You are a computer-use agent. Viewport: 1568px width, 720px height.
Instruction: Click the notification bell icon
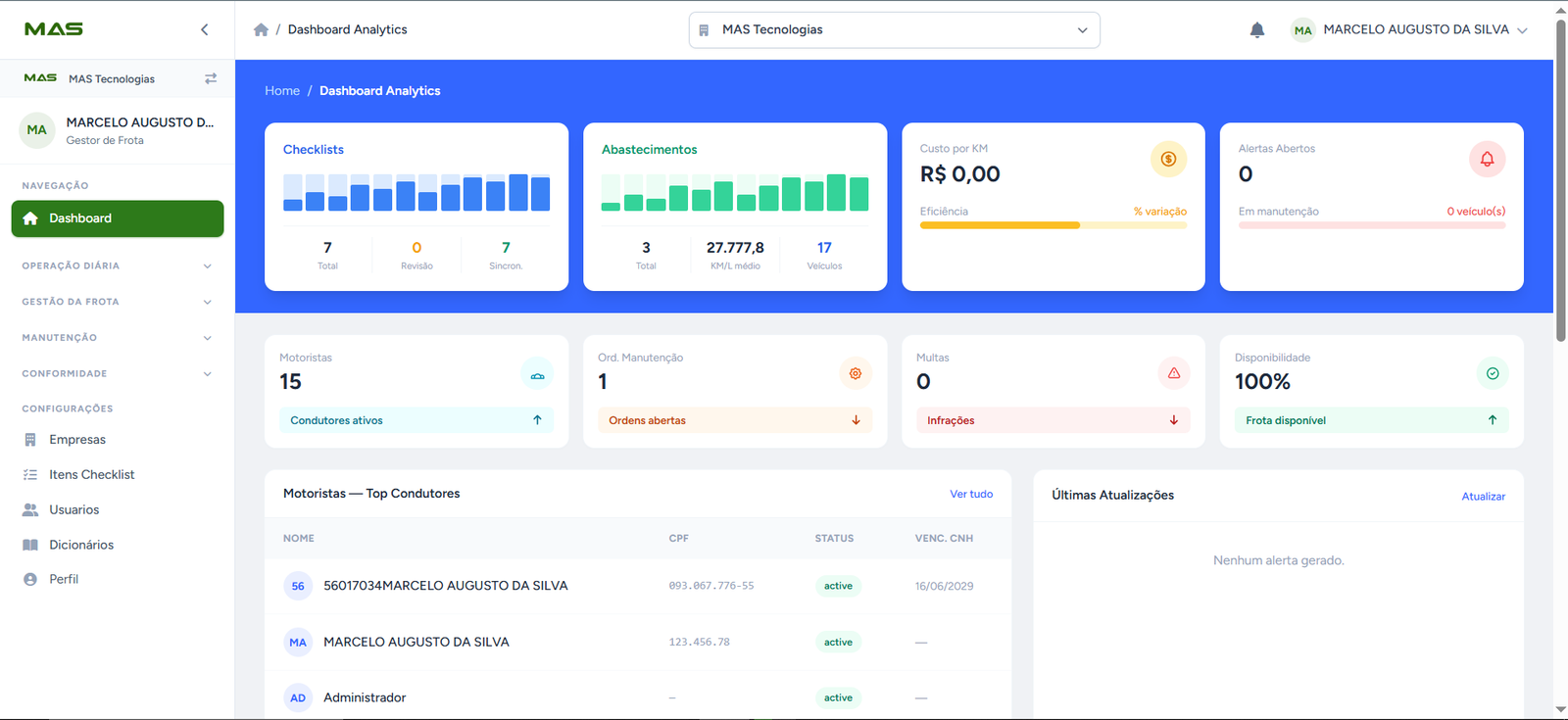coord(1257,30)
